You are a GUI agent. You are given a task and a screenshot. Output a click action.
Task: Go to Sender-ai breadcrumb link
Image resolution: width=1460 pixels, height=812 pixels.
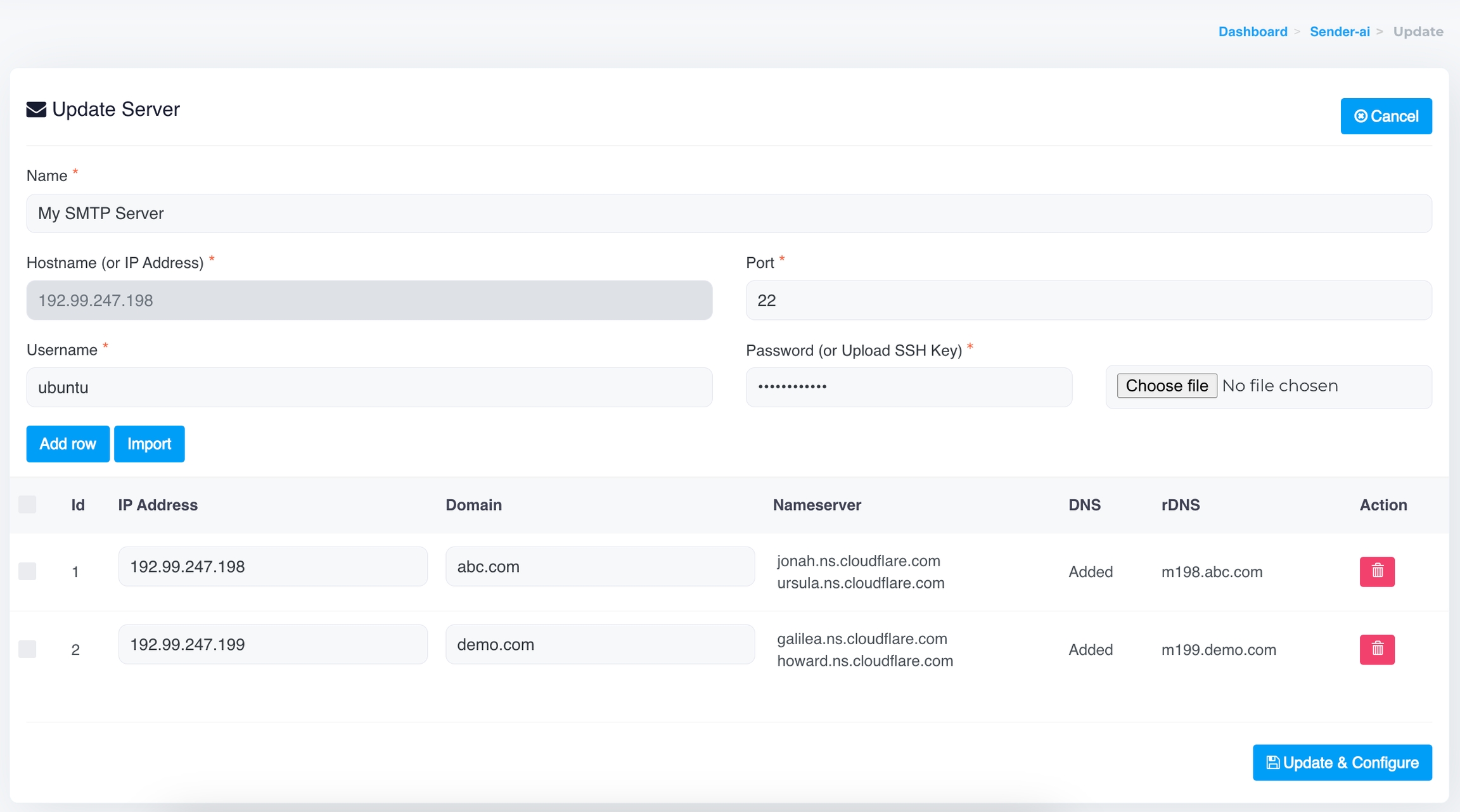(1339, 32)
